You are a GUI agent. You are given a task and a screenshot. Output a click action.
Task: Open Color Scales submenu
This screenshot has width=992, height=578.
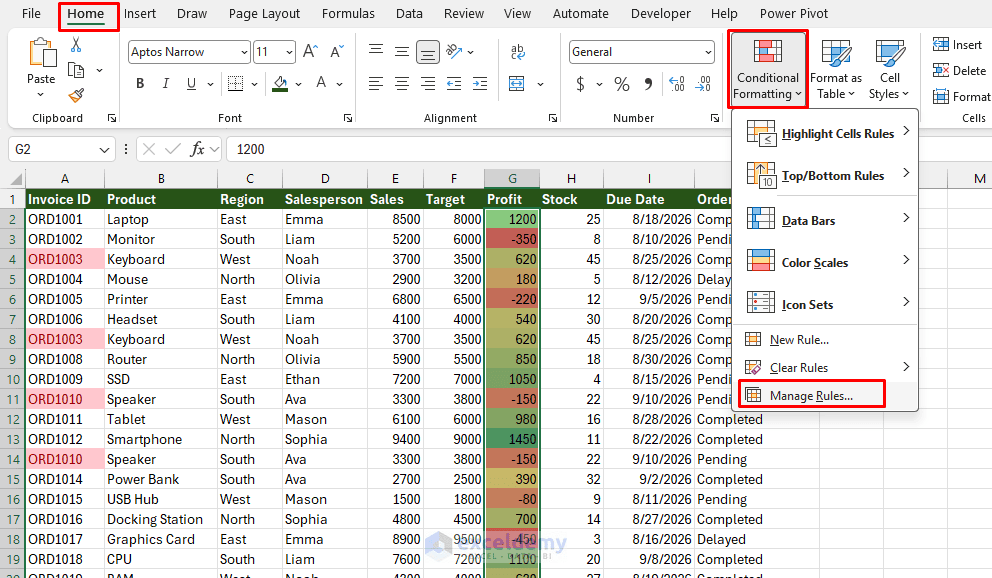tap(825, 262)
